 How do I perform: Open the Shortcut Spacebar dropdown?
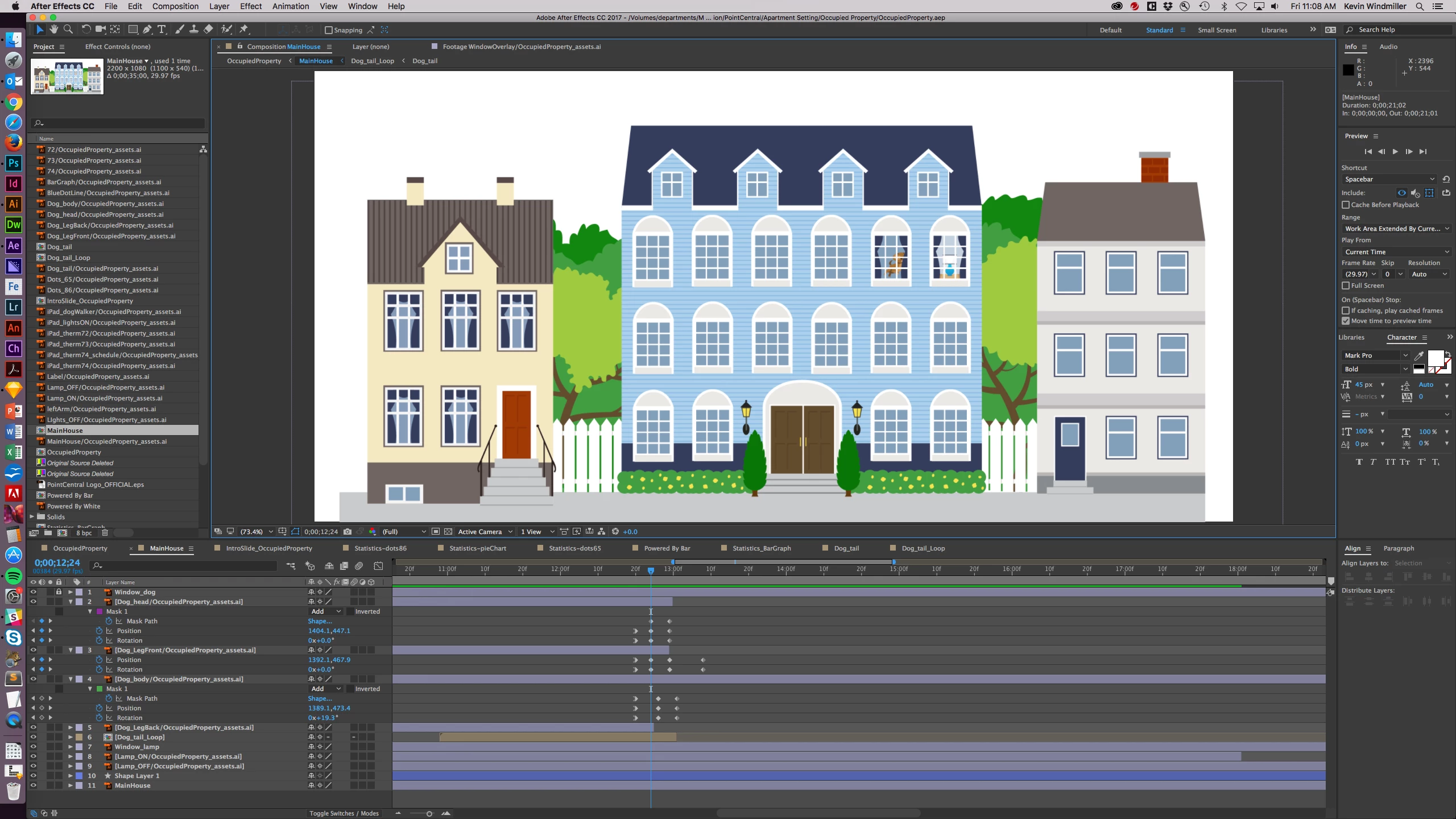pyautogui.click(x=1388, y=179)
